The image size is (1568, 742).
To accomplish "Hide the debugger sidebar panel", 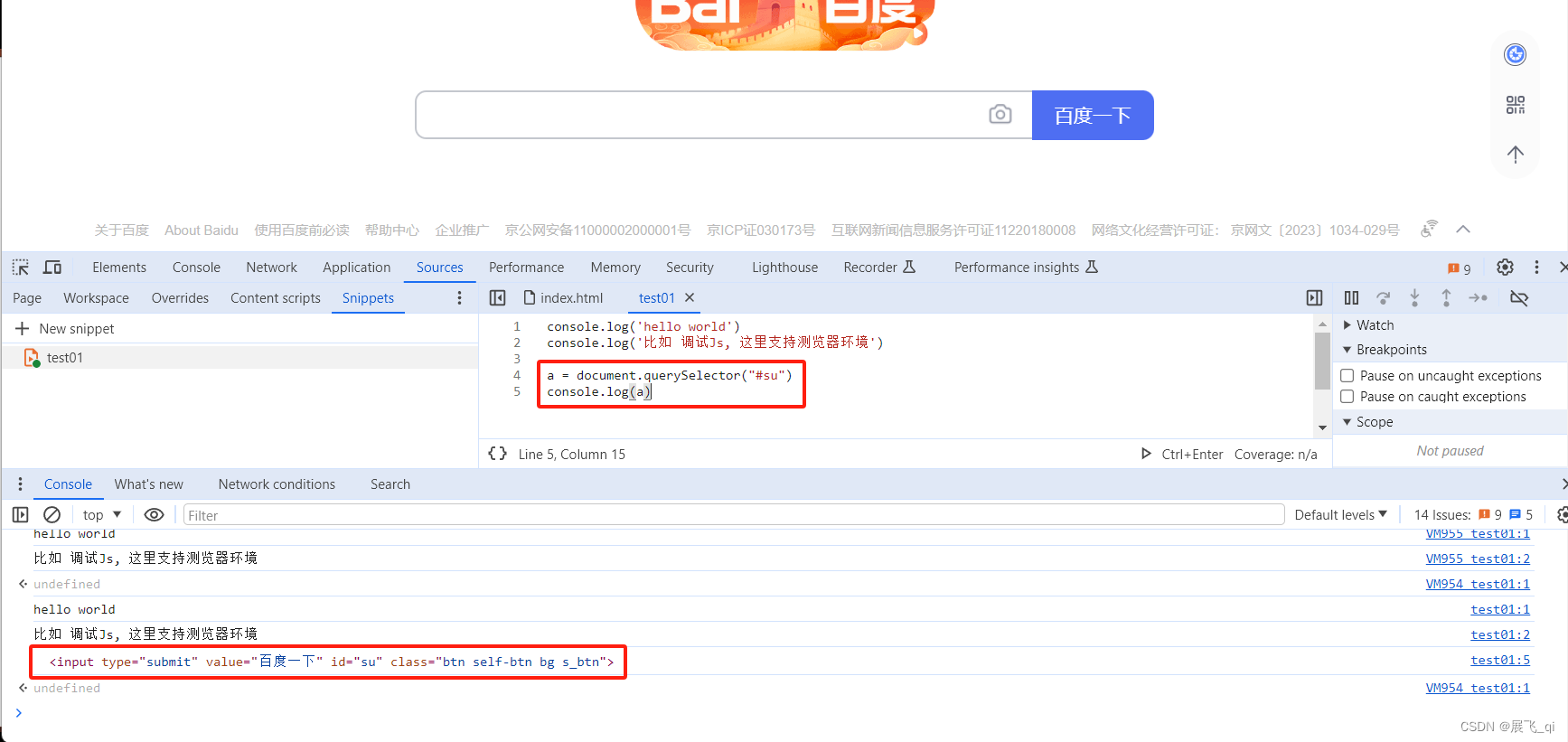I will [1314, 298].
